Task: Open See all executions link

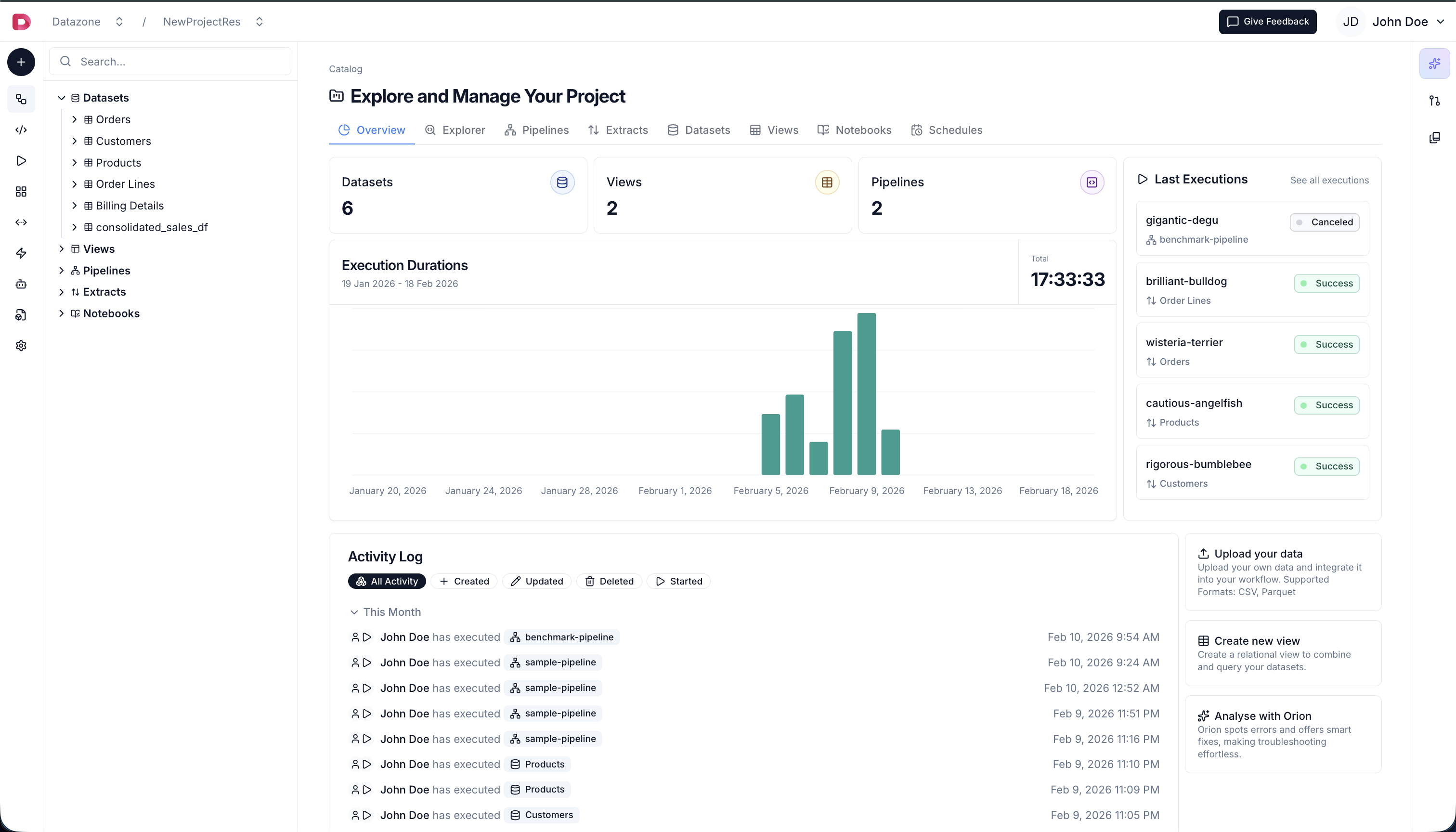Action: click(x=1329, y=180)
